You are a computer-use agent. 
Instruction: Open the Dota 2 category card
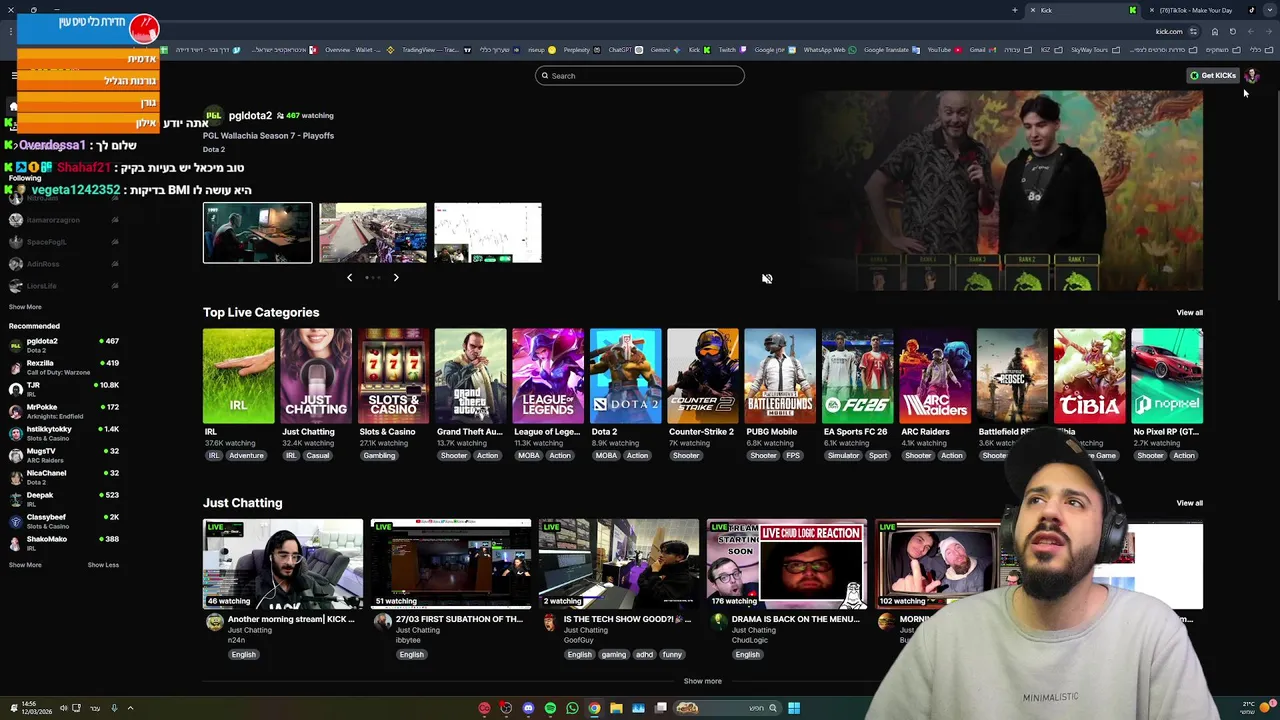[x=625, y=376]
